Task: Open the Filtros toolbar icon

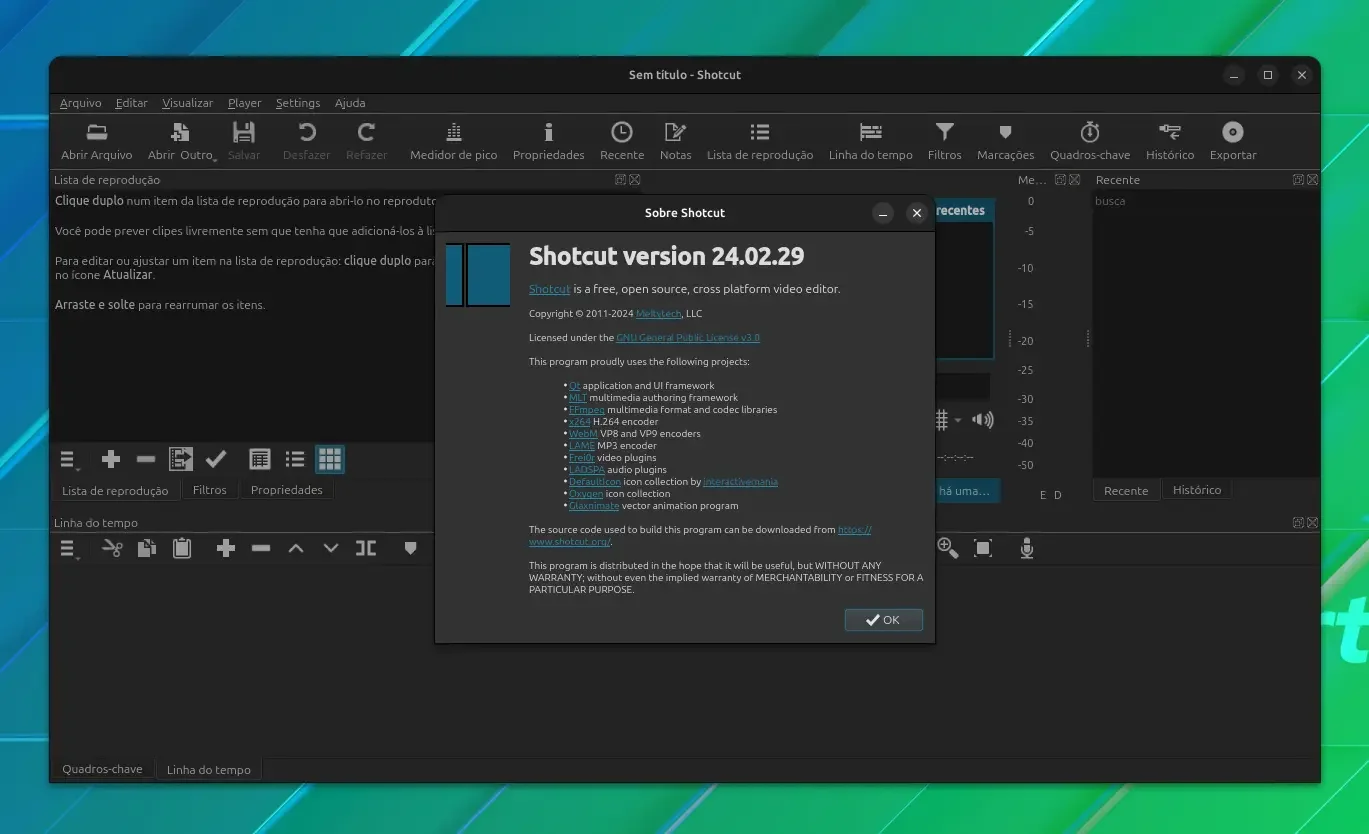Action: tap(944, 141)
